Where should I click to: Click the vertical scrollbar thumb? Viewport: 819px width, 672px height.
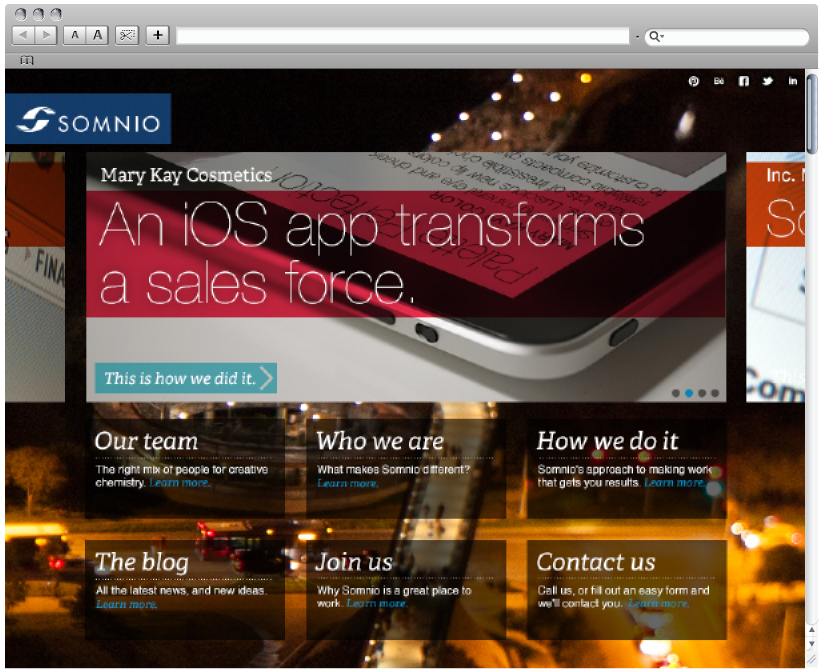(812, 114)
